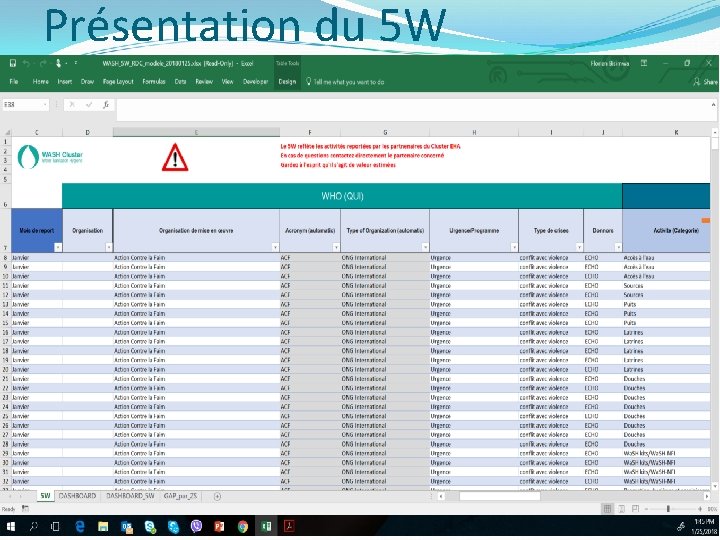The height and width of the screenshot is (540, 720).
Task: Click inside the formula bar
Action: point(413,110)
